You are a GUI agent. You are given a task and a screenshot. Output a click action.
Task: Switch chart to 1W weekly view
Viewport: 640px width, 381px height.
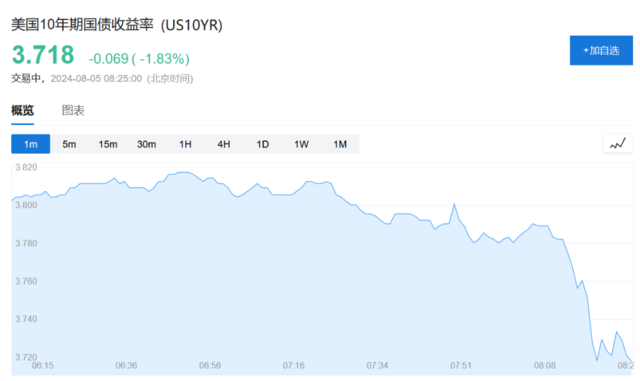301,144
